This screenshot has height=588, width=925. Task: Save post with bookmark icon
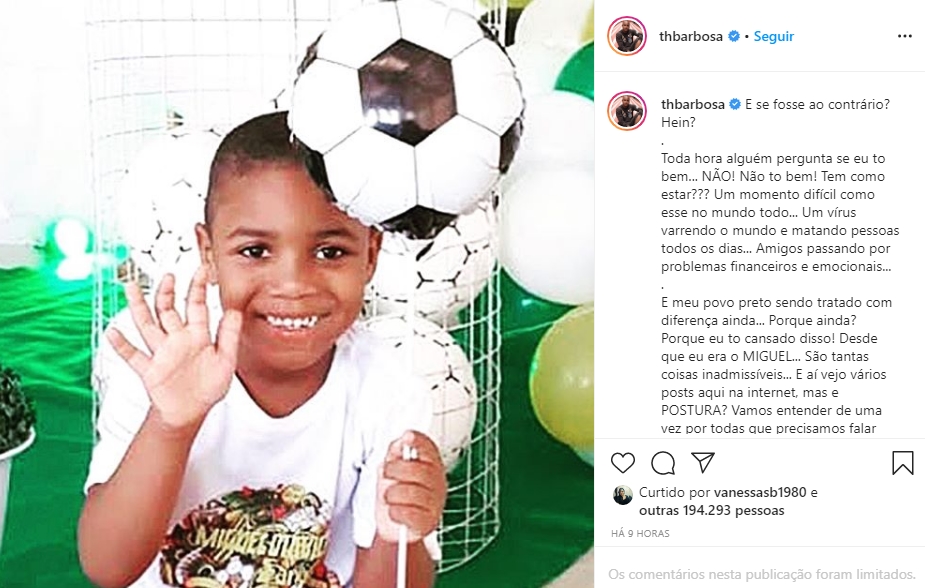coord(903,463)
